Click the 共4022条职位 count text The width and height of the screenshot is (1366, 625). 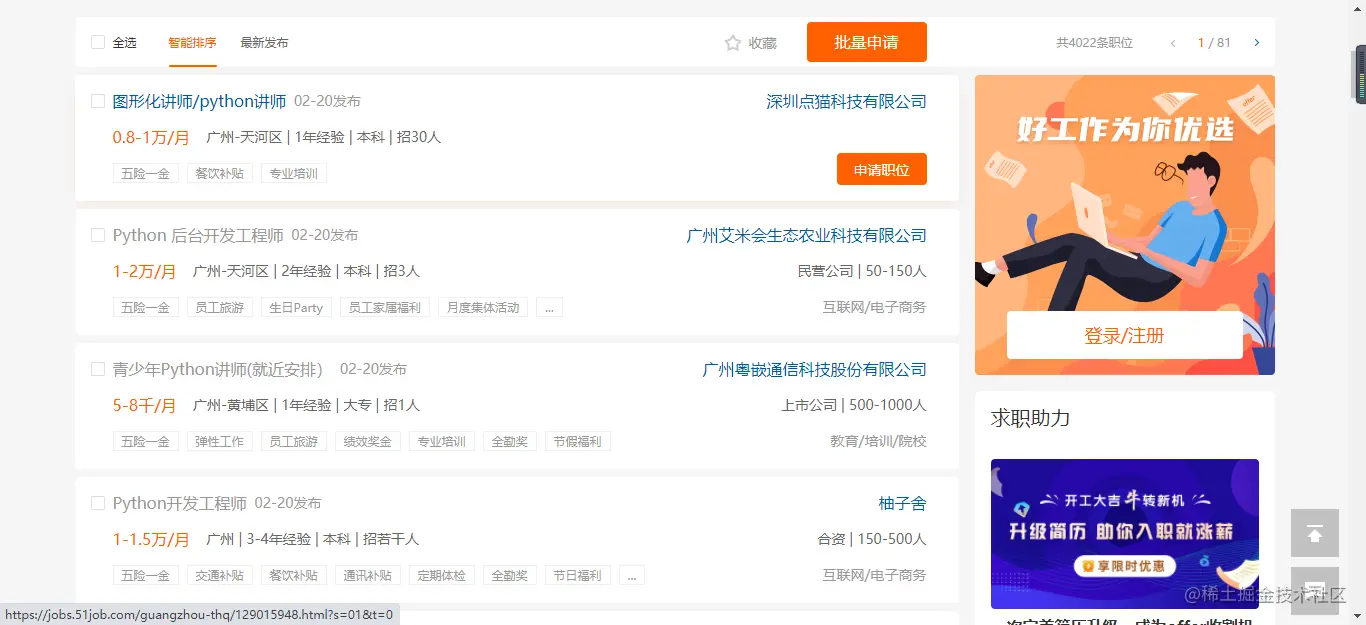1094,43
